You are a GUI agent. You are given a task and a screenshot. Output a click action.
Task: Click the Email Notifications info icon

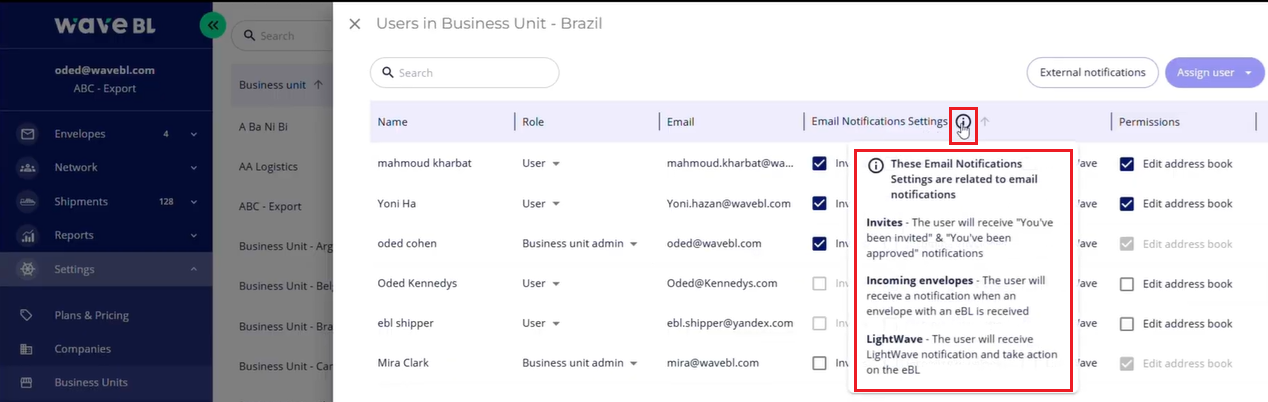963,122
